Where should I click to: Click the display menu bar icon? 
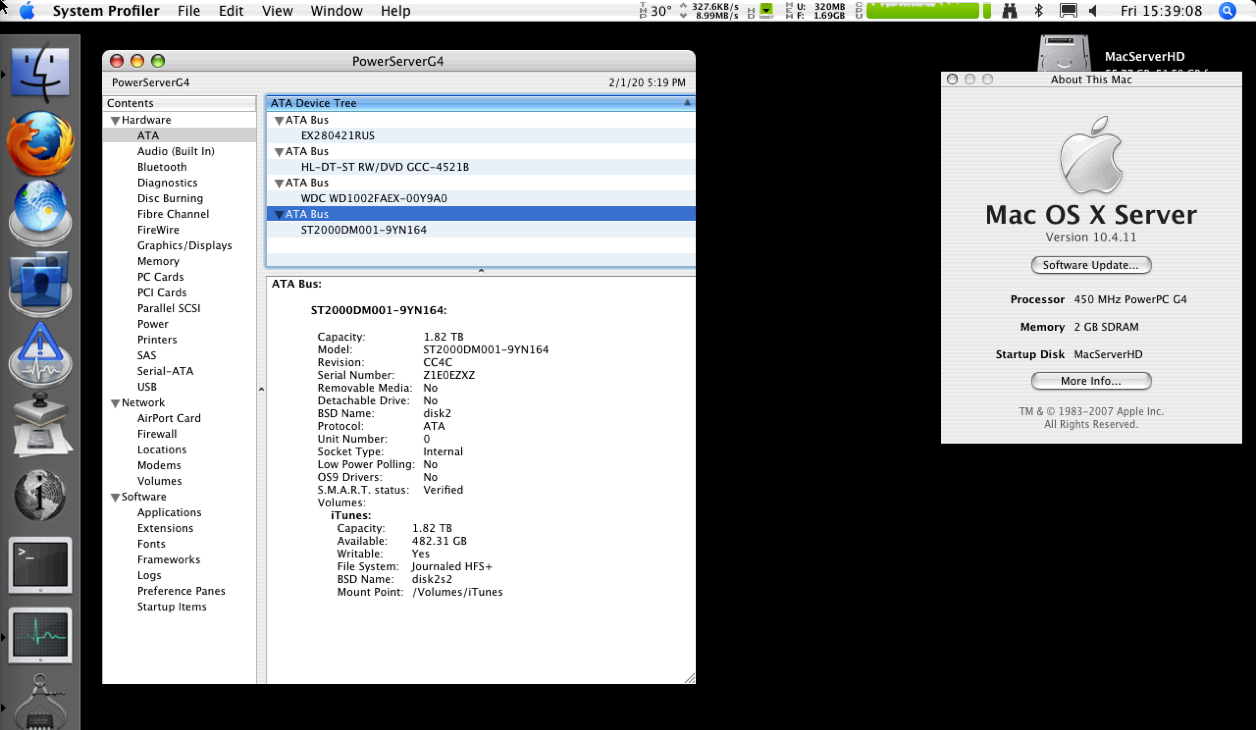[x=1068, y=11]
